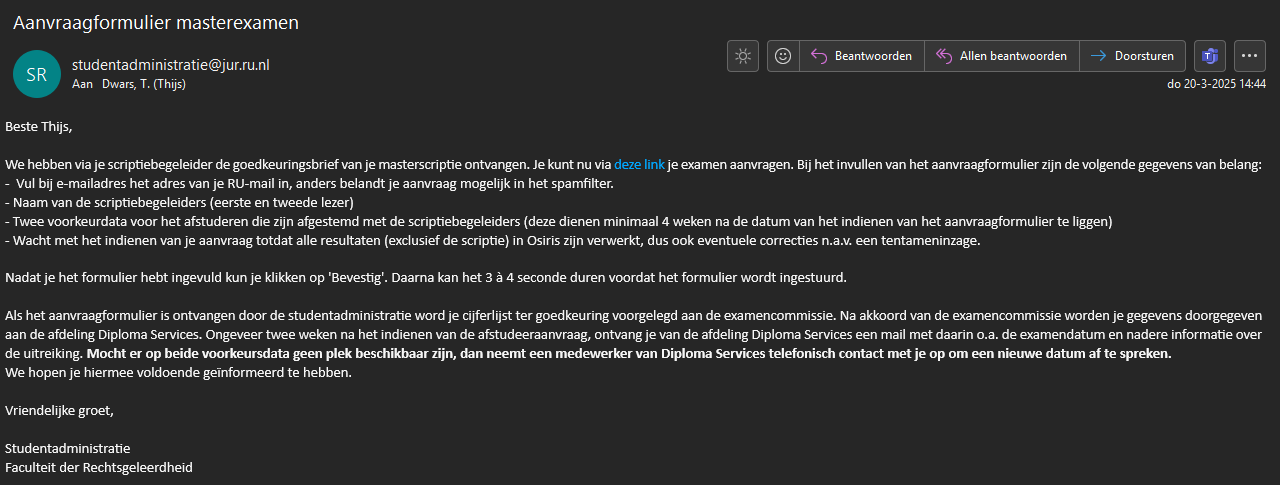The height and width of the screenshot is (485, 1280).
Task: Share the message to Teams
Action: [1210, 56]
